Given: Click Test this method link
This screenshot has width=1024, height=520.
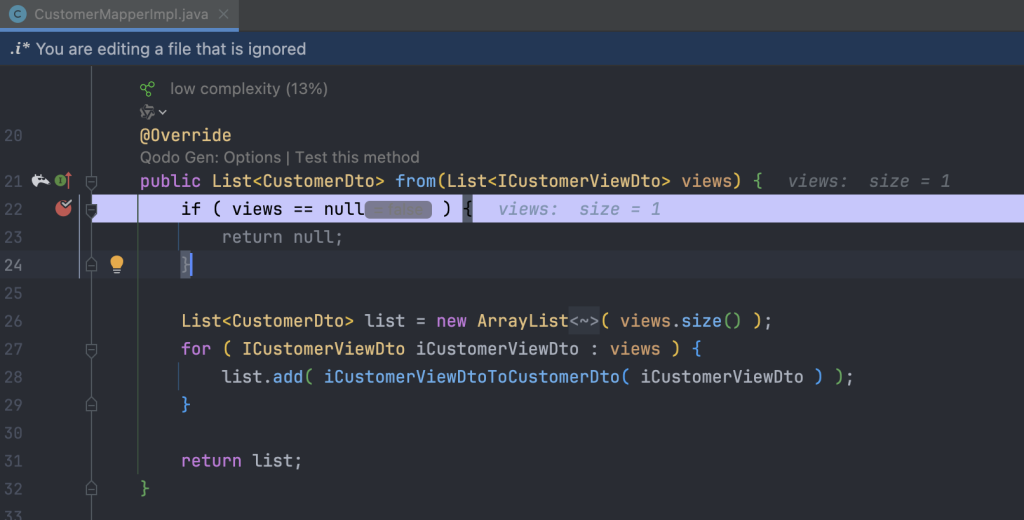Looking at the screenshot, I should pyautogui.click(x=357, y=157).
